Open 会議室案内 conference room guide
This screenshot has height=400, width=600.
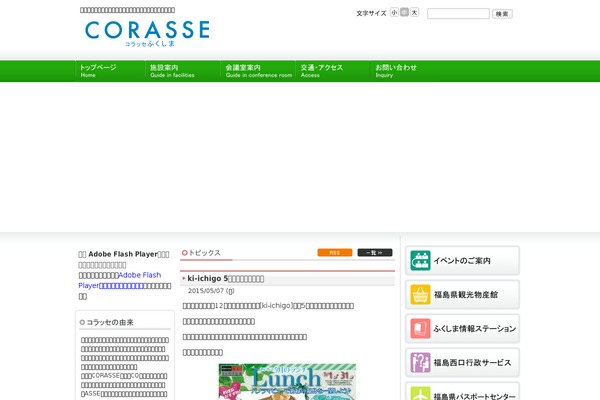[258, 71]
